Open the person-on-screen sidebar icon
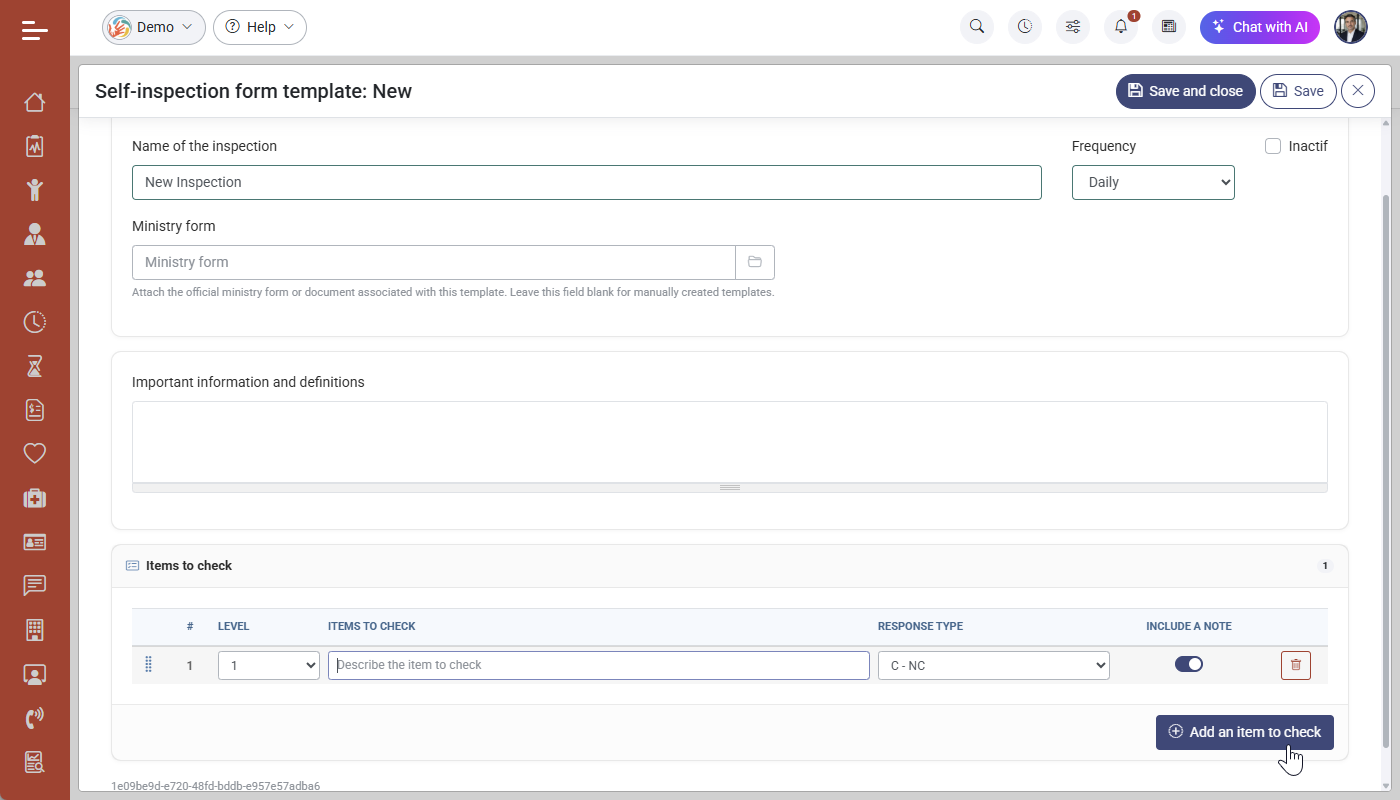The height and width of the screenshot is (800, 1400). [x=35, y=674]
